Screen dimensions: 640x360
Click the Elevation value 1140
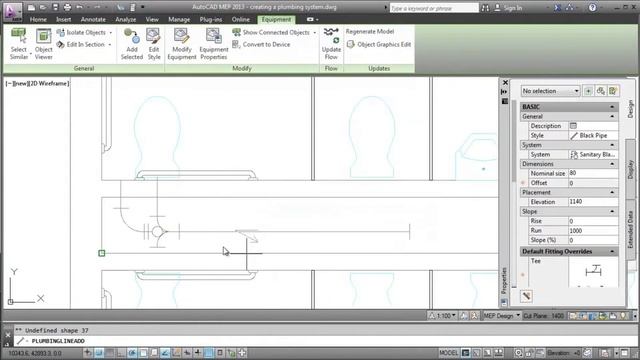593,202
